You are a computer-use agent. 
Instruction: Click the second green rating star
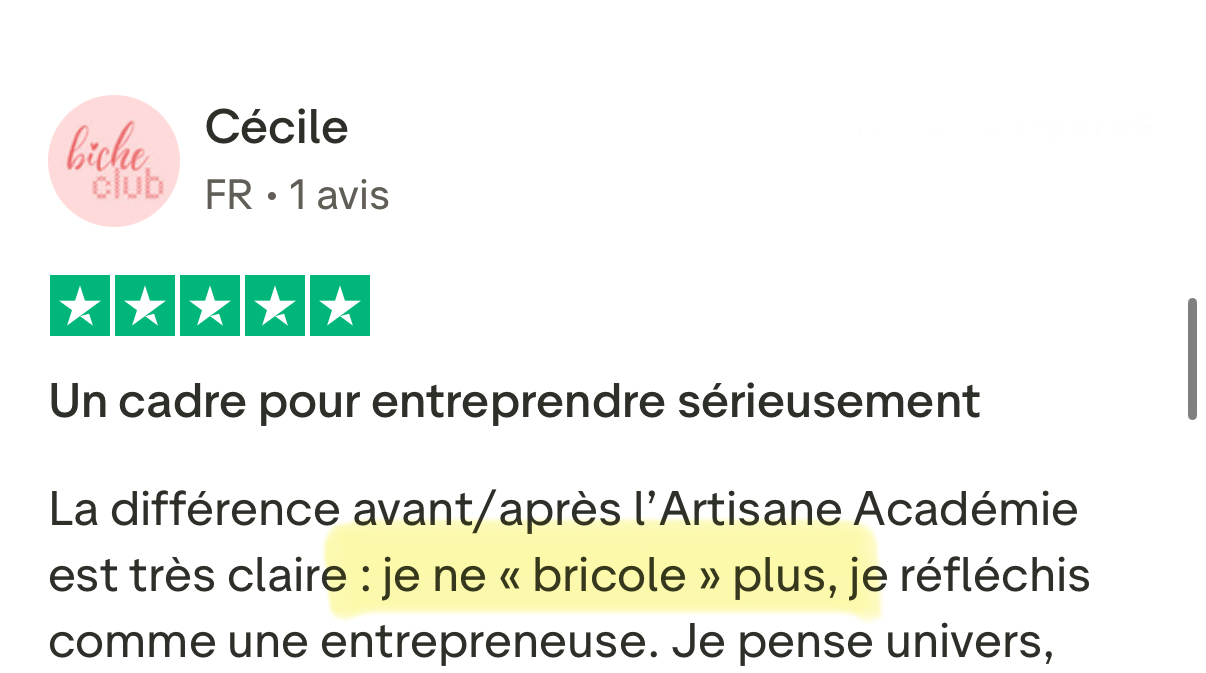tap(145, 306)
